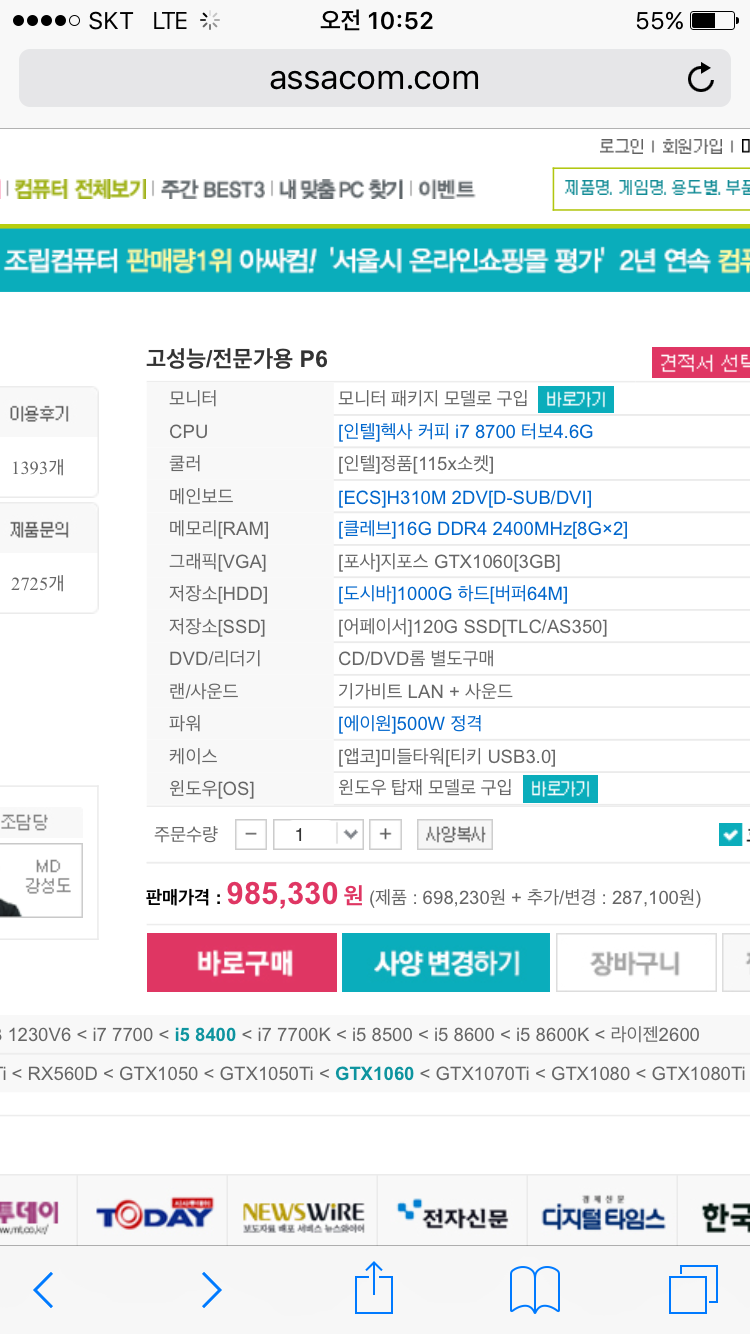
Task: Click 바로가기 in the 윈도우[OS] row
Action: (560, 788)
